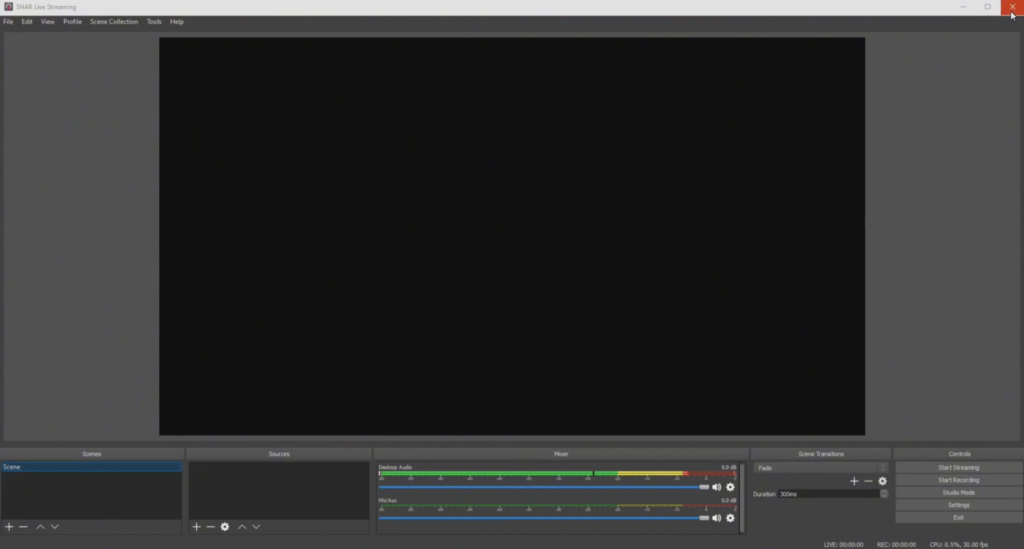Open the Fade transition dropdown
The image size is (1024, 549).
[820, 468]
